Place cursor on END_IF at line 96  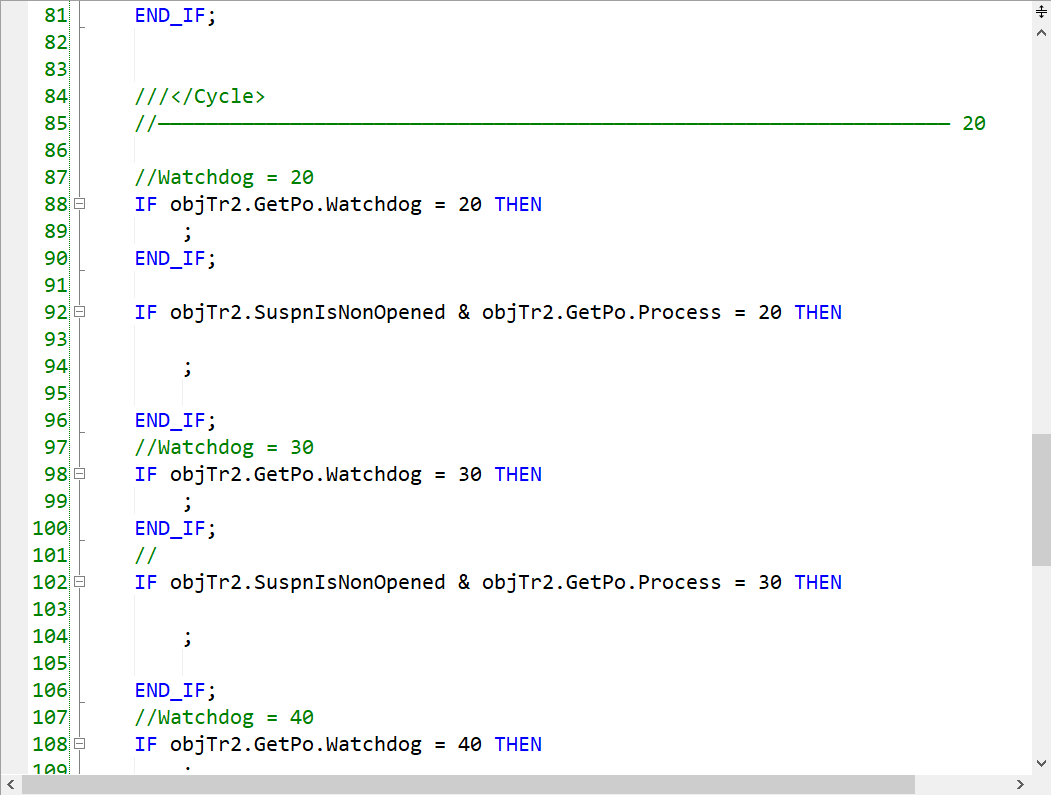175,420
